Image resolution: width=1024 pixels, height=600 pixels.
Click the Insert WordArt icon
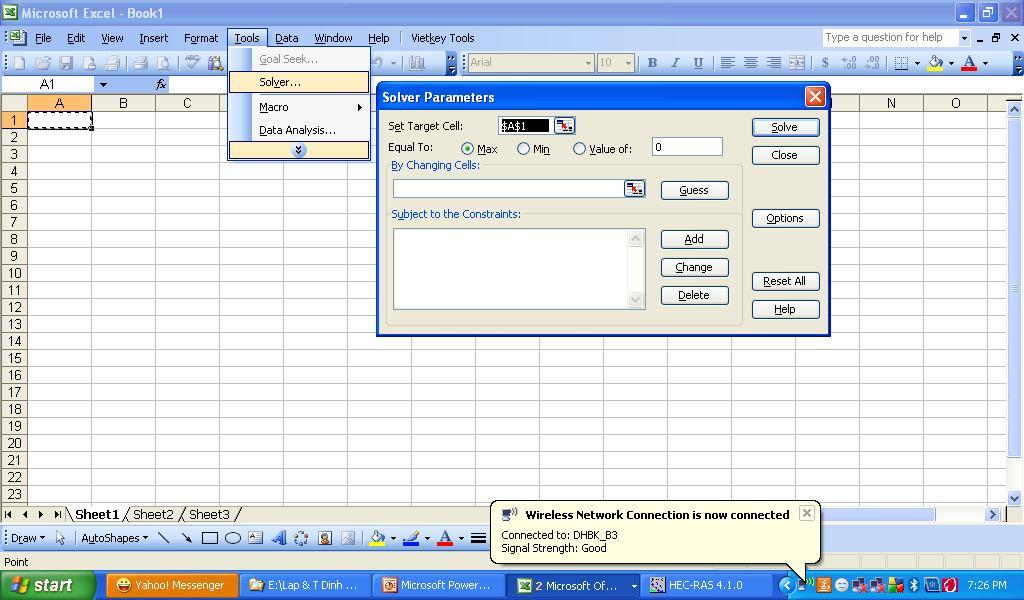point(279,538)
